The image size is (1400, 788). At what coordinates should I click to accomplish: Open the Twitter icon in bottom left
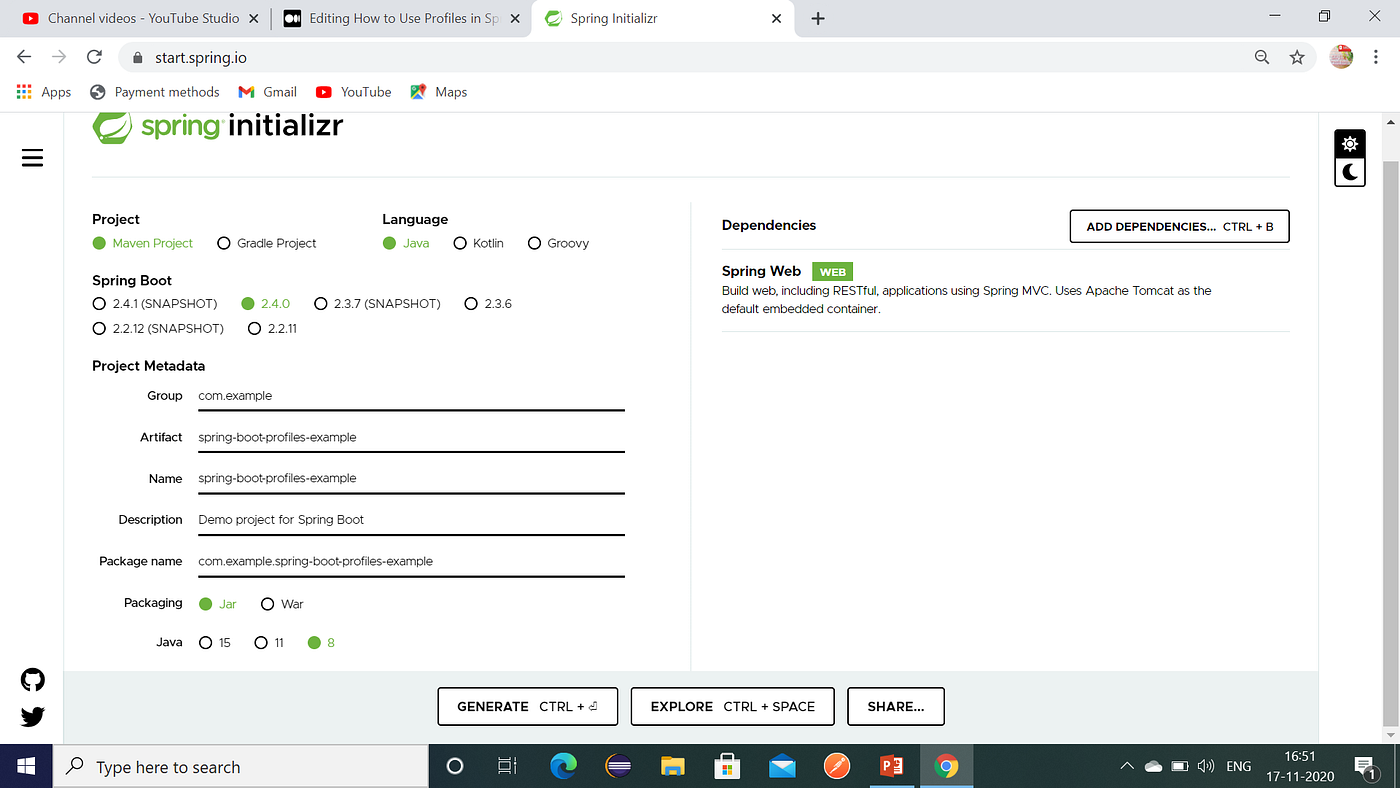tap(31, 716)
